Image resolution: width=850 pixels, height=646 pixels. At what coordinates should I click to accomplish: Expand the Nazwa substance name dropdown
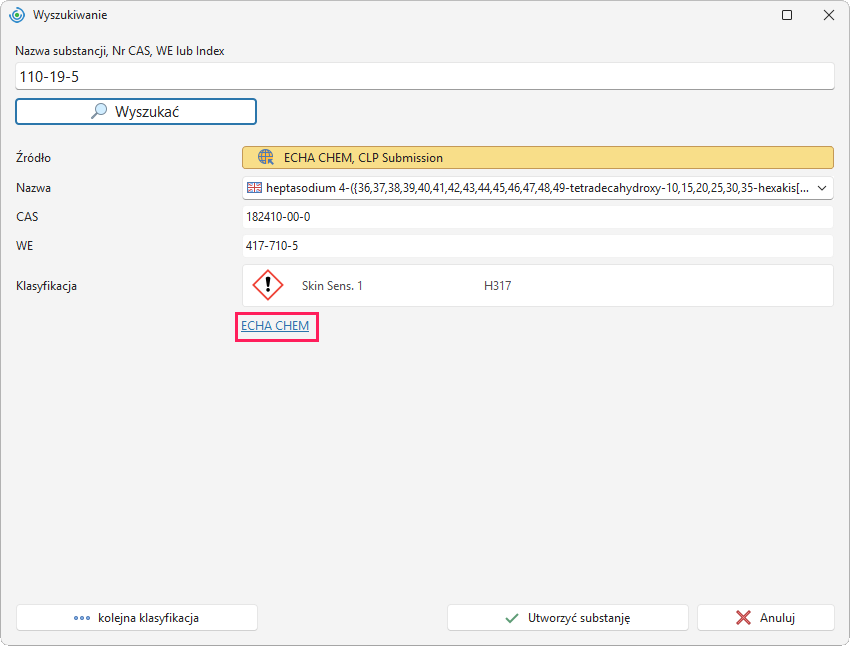tap(822, 188)
